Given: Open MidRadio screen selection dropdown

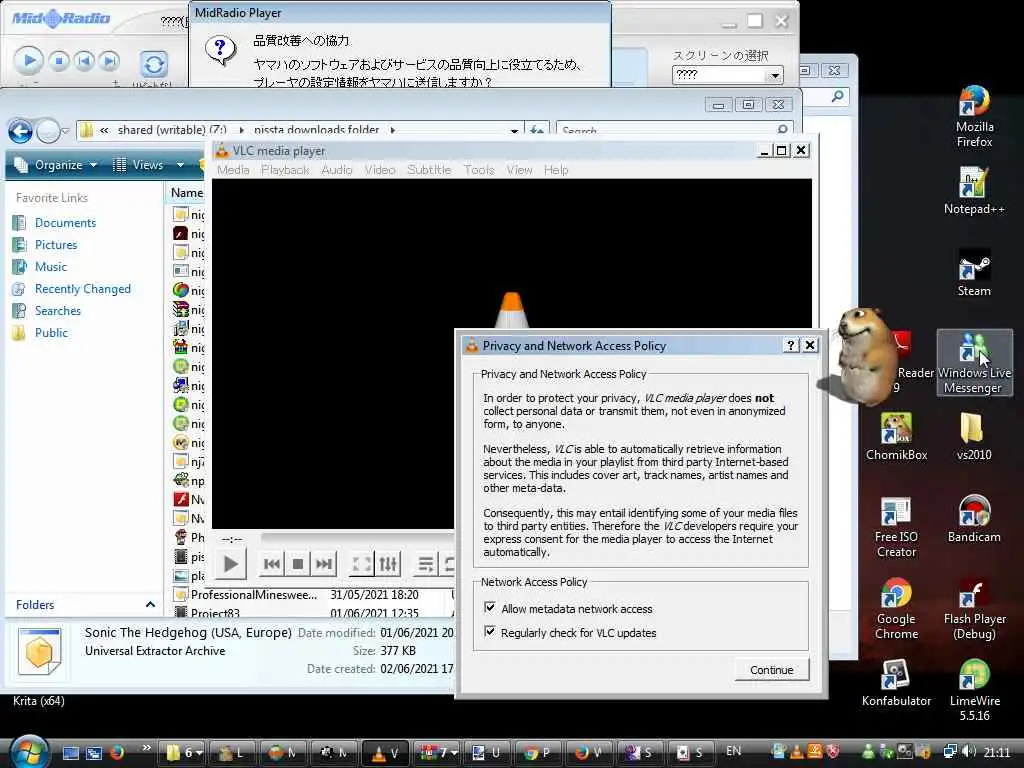Looking at the screenshot, I should pyautogui.click(x=775, y=75).
